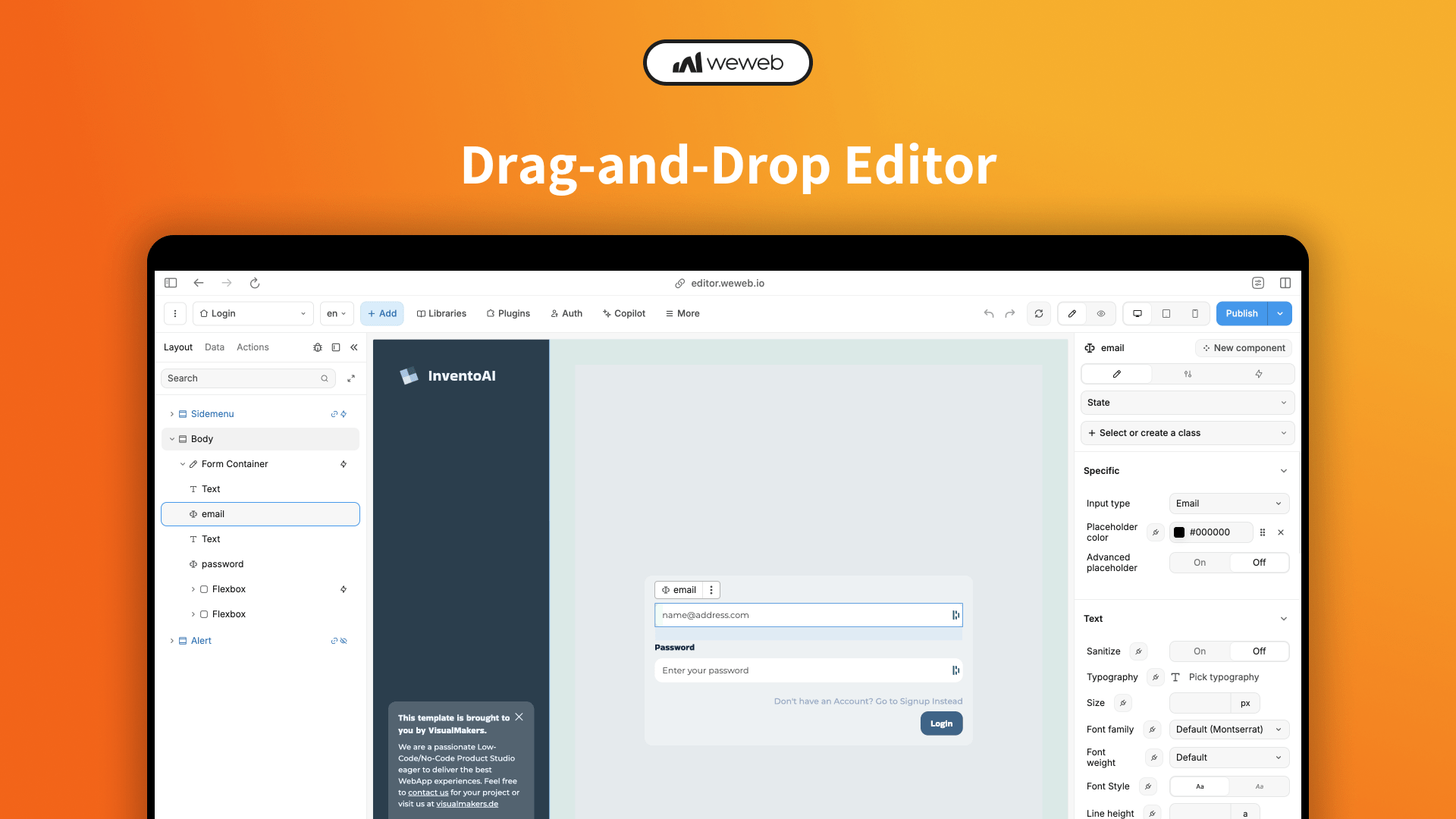Click bind icon next to Font family
Screen dimensions: 1456x819
point(1152,730)
